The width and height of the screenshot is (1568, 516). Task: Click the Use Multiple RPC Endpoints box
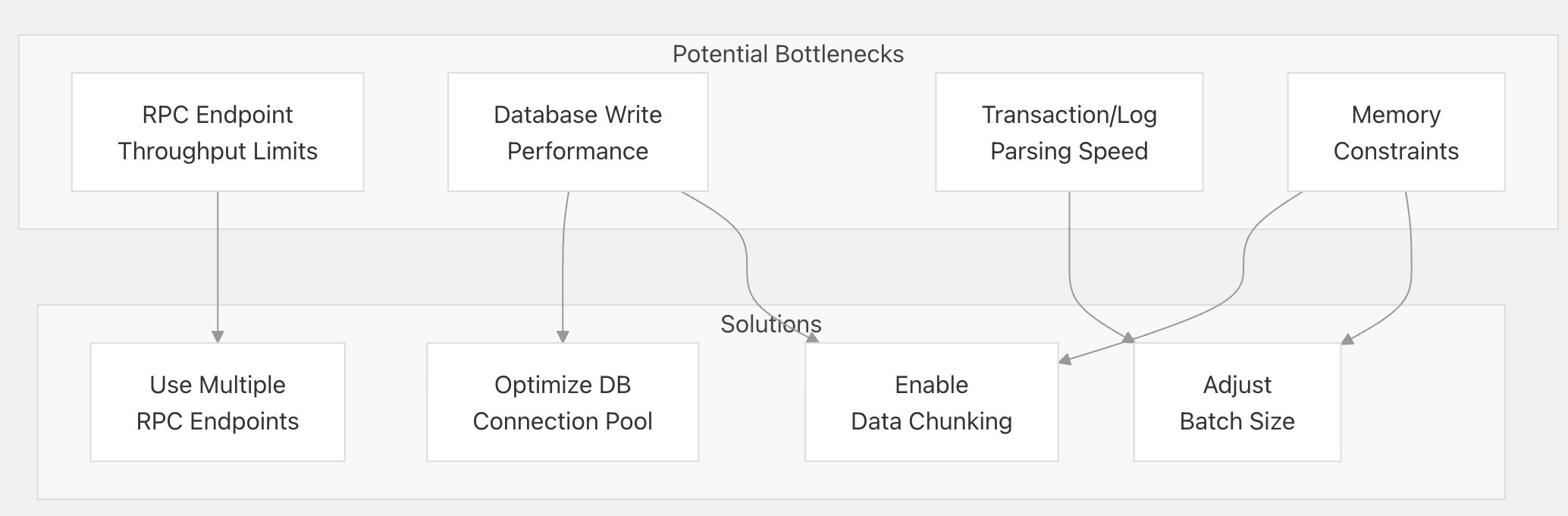pos(218,402)
